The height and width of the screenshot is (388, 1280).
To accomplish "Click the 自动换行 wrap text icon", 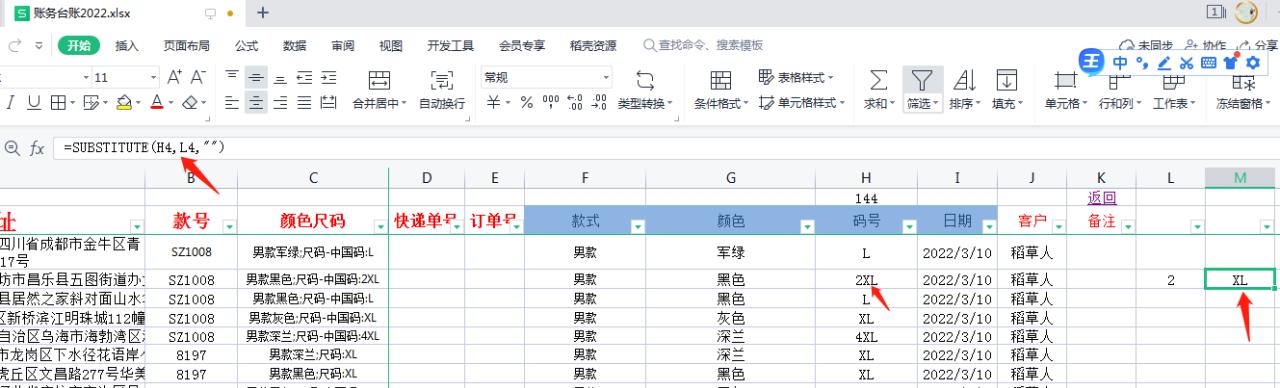I will pyautogui.click(x=441, y=80).
